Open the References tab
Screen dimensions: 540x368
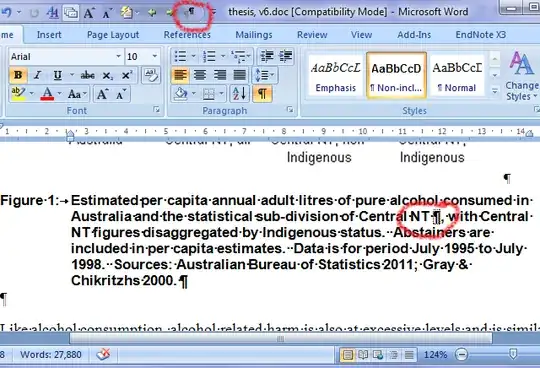pyautogui.click(x=187, y=35)
